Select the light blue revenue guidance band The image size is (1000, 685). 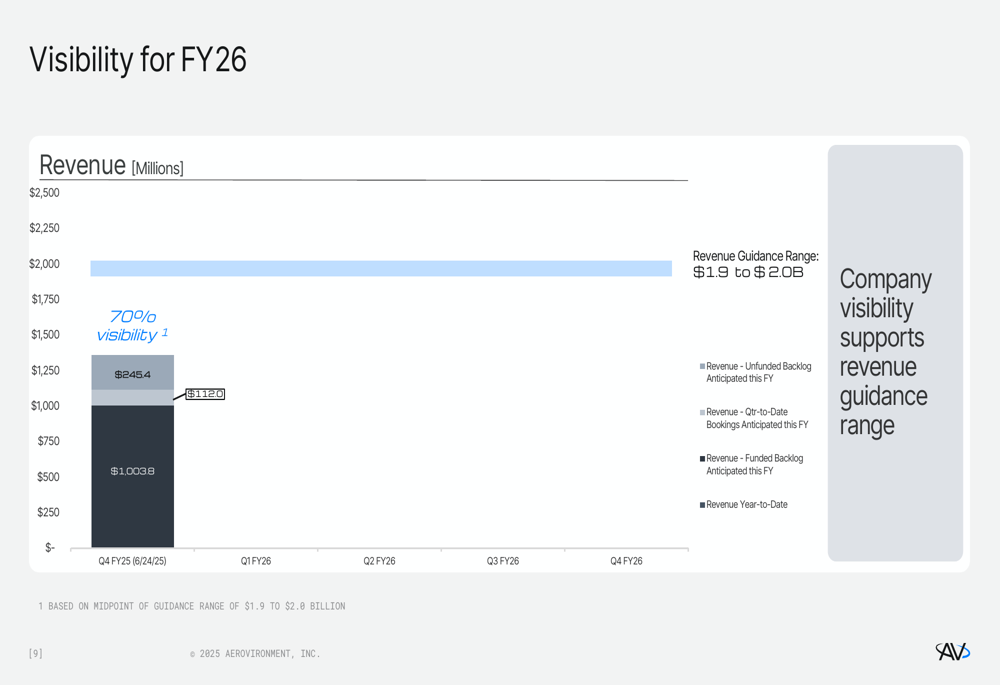[381, 269]
